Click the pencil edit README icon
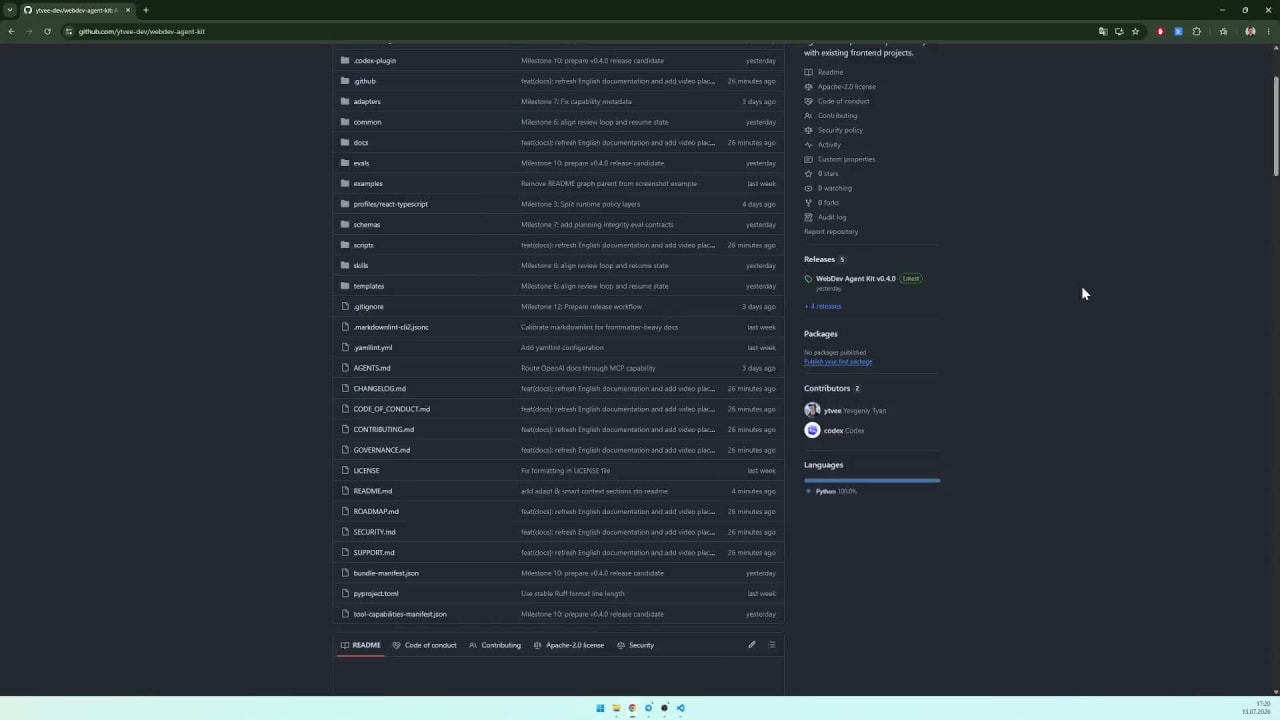This screenshot has width=1280, height=720. (752, 645)
